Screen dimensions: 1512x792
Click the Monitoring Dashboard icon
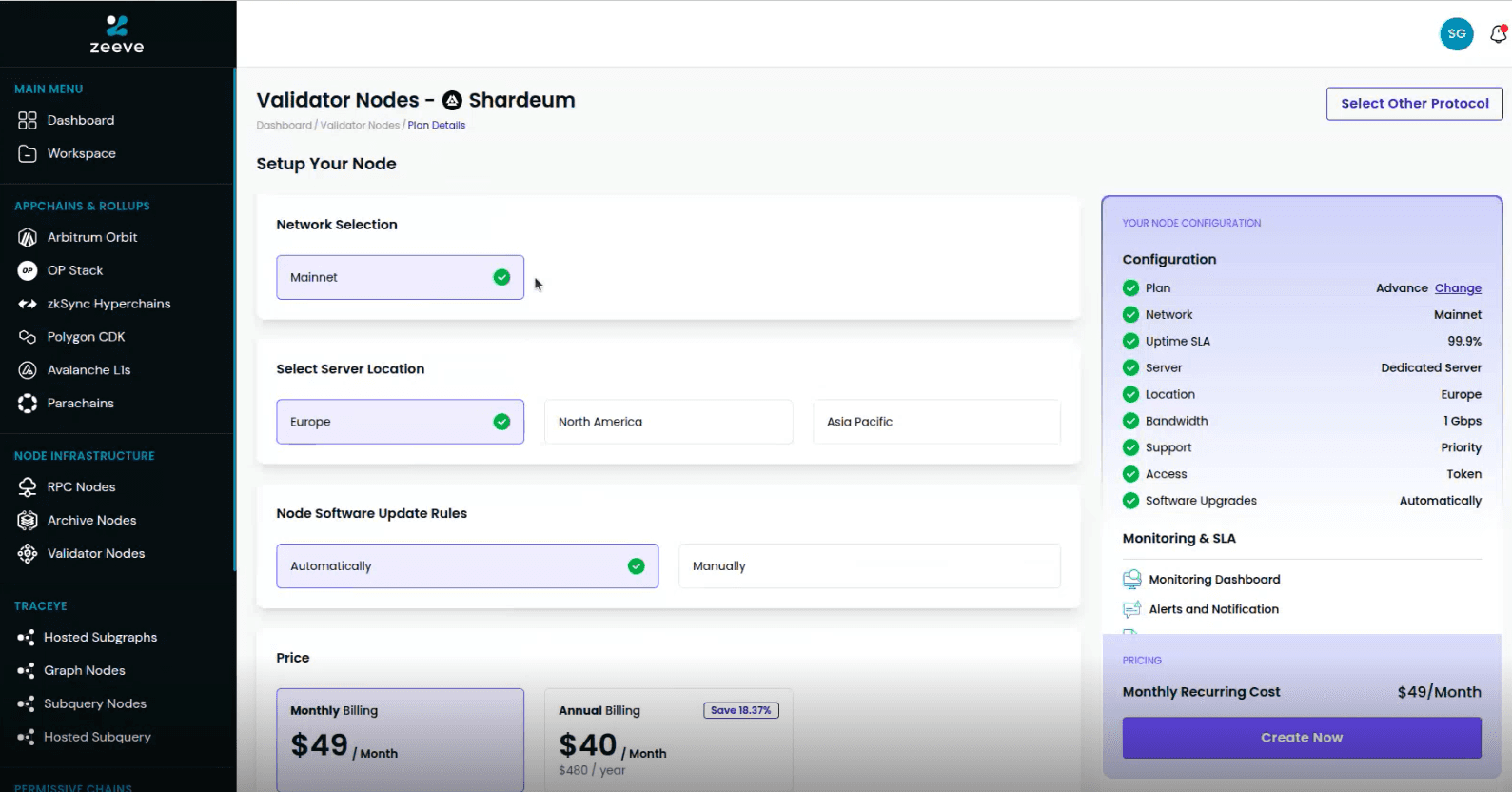point(1131,579)
